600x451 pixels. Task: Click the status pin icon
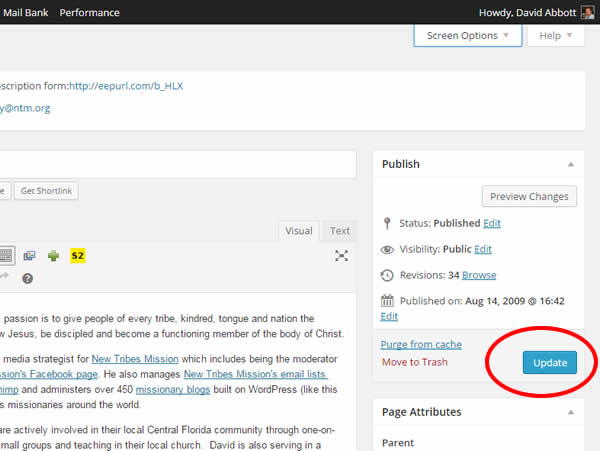(387, 223)
